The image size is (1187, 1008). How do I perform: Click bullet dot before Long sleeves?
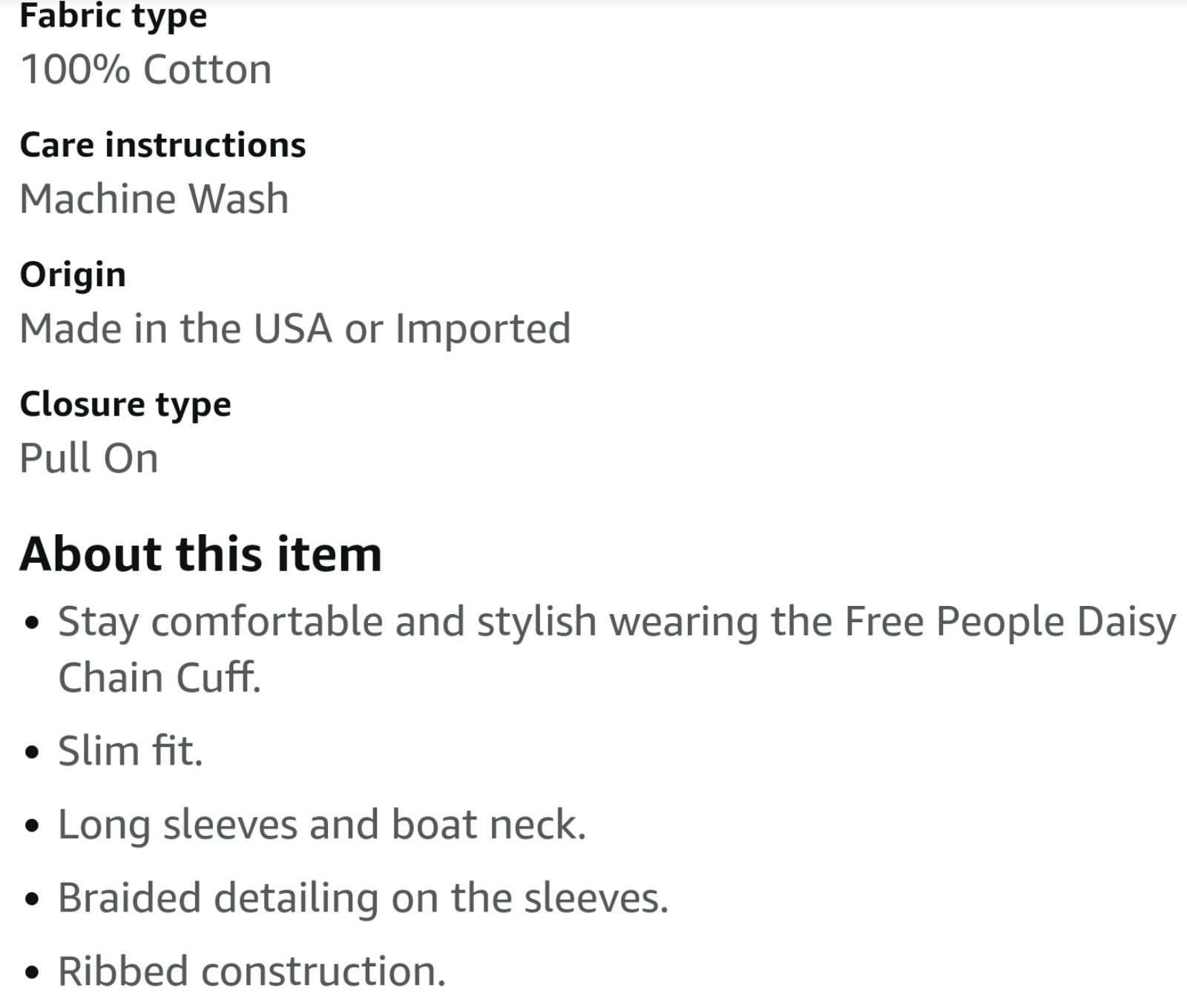click(31, 826)
